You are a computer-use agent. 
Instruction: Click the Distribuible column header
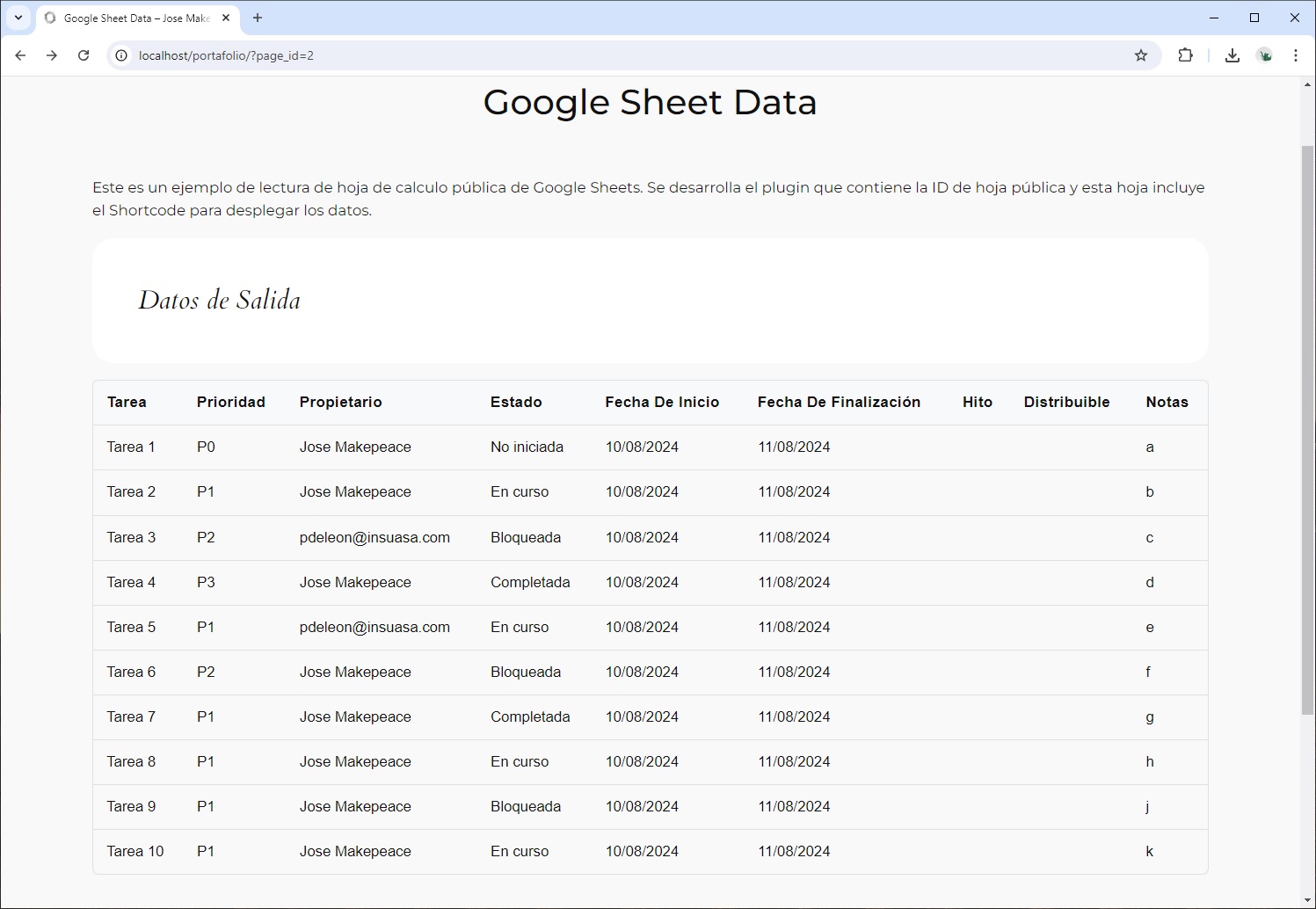1067,402
